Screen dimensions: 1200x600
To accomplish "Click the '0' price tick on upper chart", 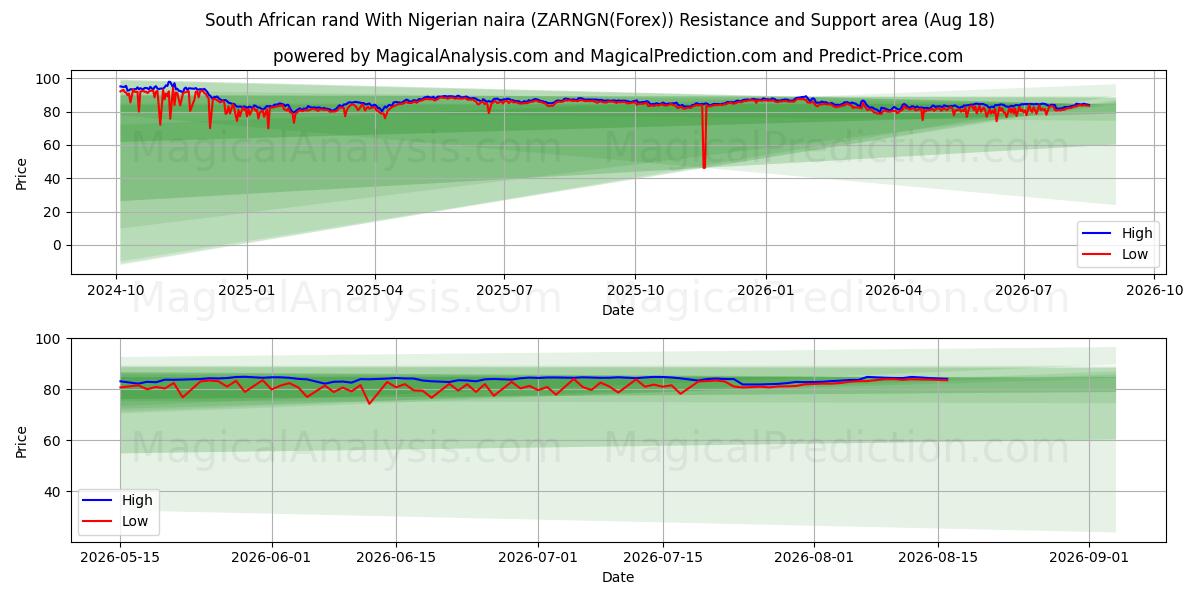I will [58, 245].
